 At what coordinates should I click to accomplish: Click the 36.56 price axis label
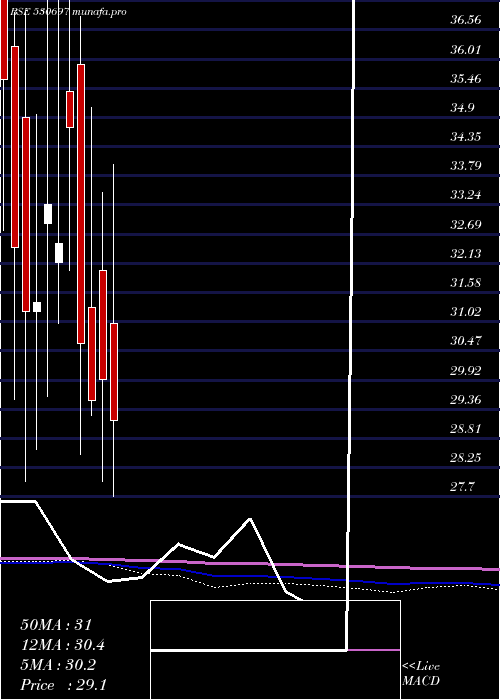point(465,20)
